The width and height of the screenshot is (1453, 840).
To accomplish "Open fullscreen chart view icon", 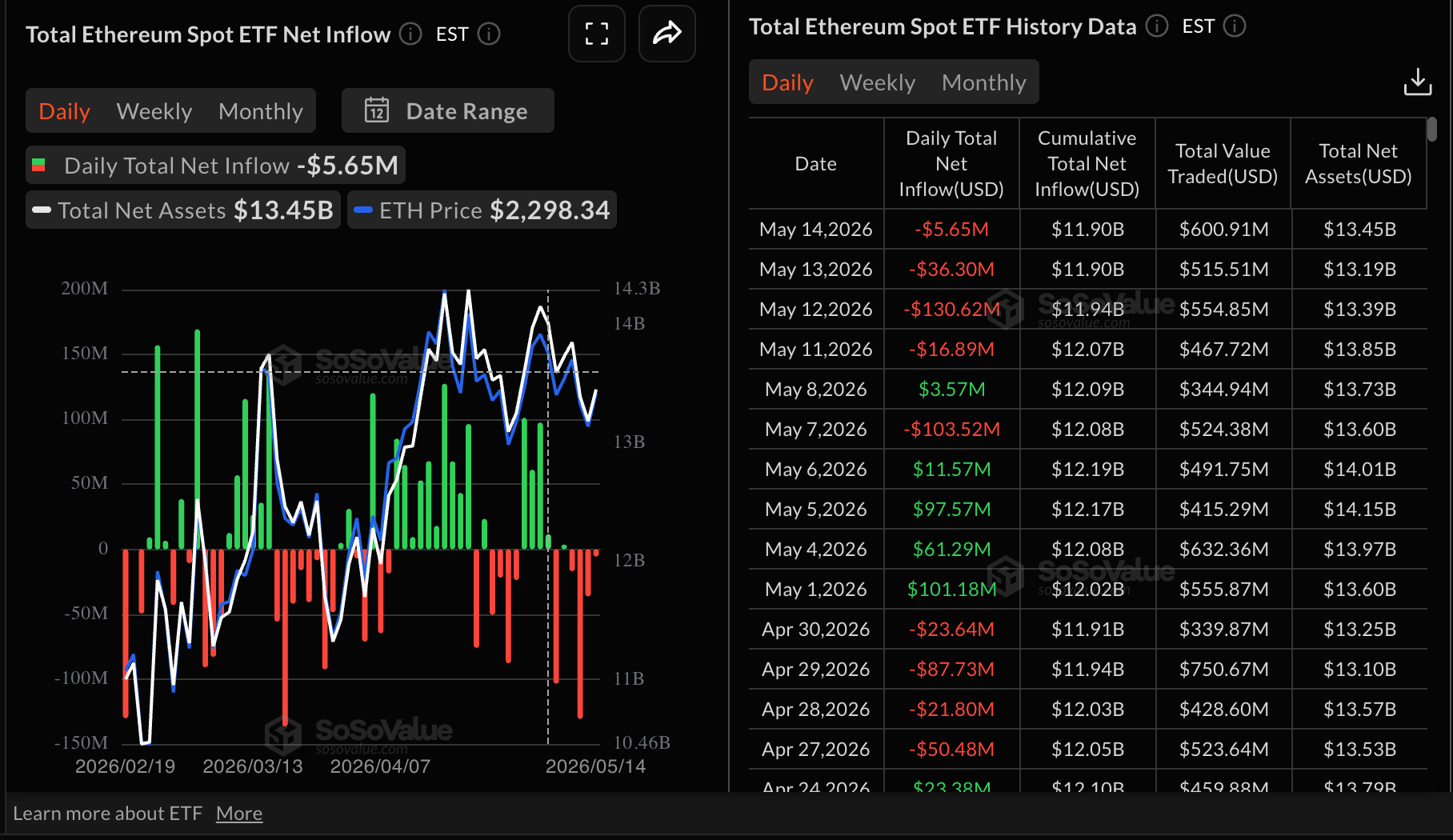I will pyautogui.click(x=596, y=34).
